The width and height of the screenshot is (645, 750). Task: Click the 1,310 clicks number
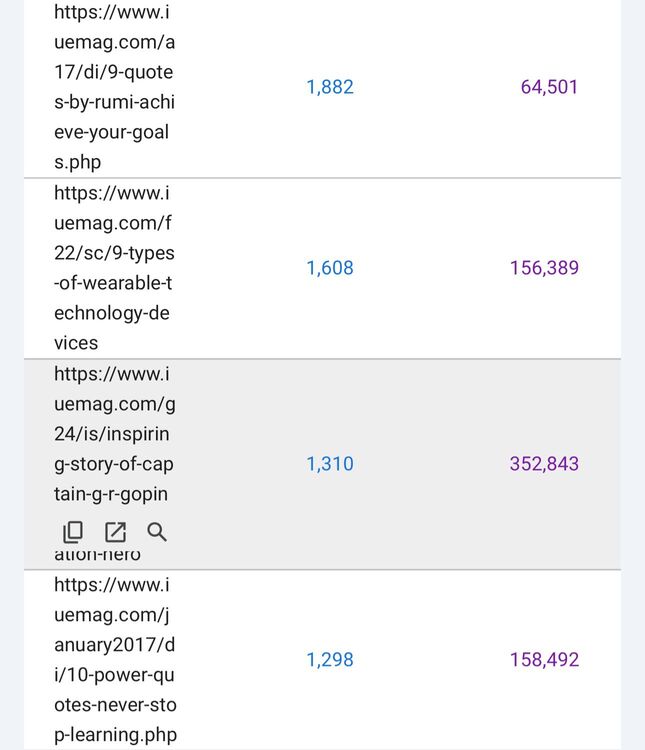330,464
